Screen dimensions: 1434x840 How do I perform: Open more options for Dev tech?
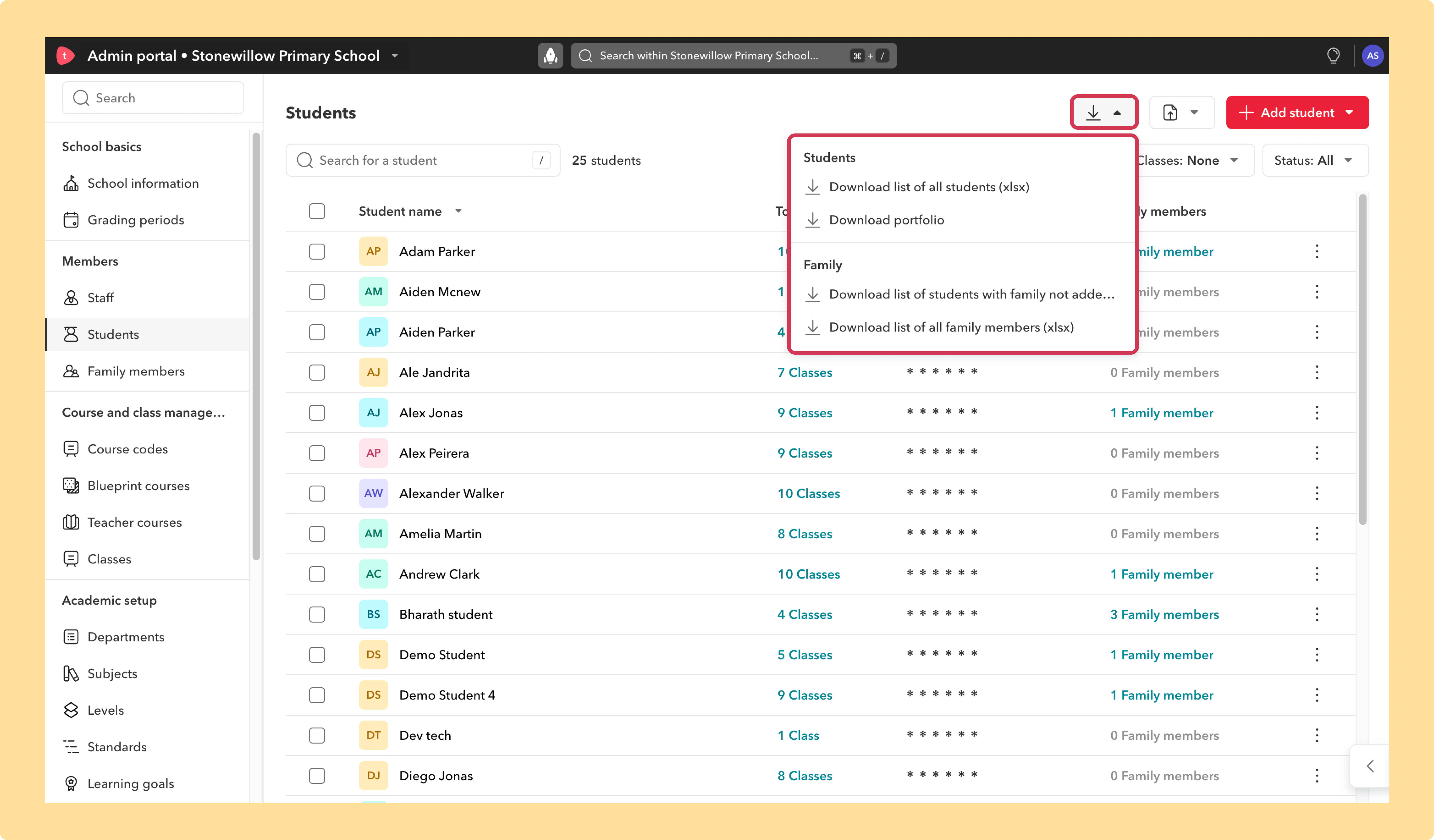pos(1317,735)
